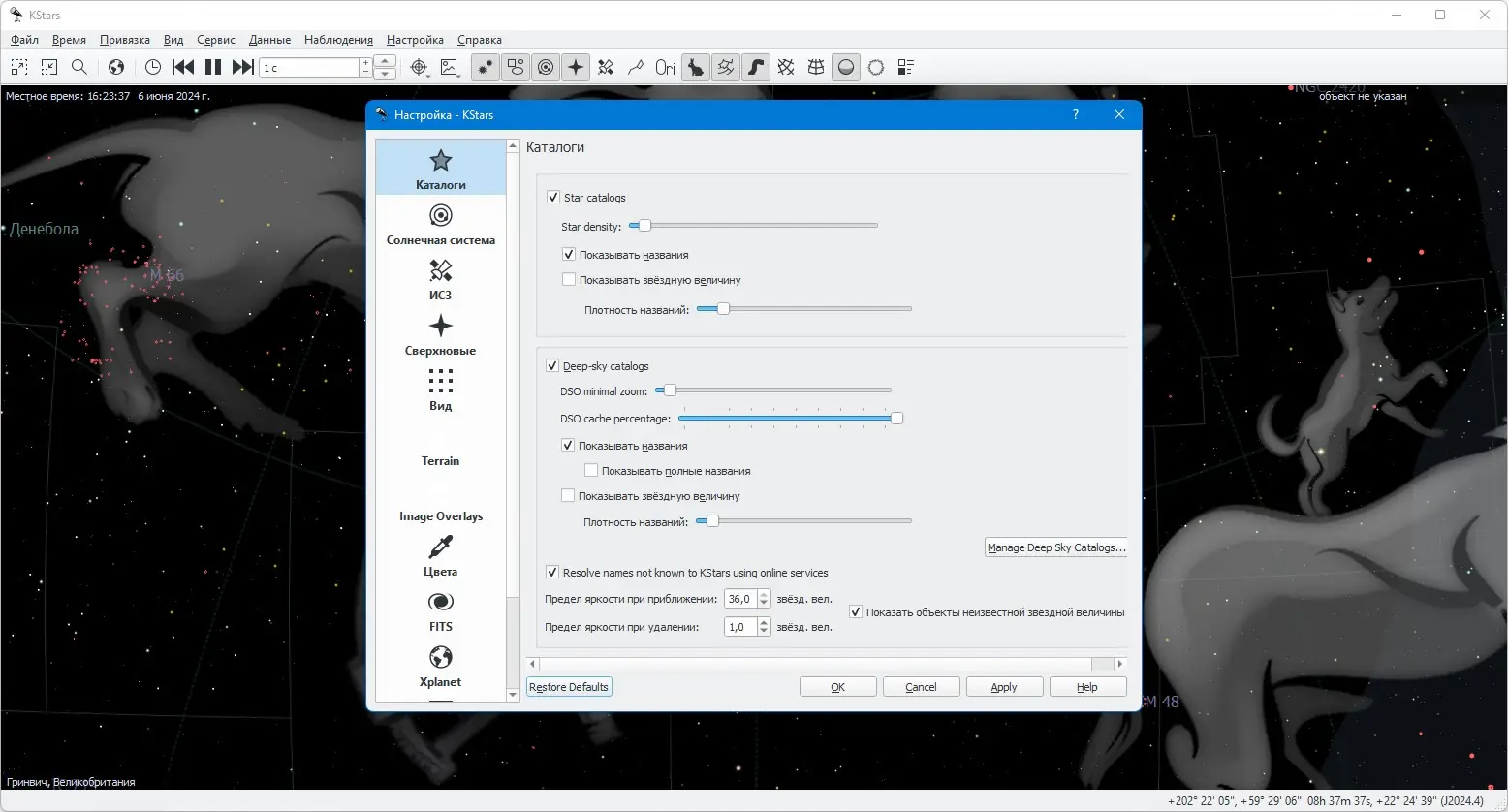Open the Xplanet settings page
This screenshot has width=1508, height=812.
coord(441,666)
